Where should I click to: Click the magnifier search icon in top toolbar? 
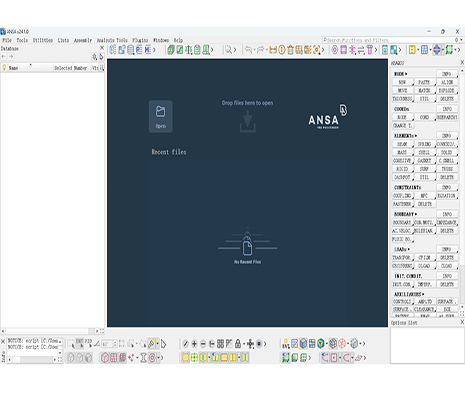228,50
